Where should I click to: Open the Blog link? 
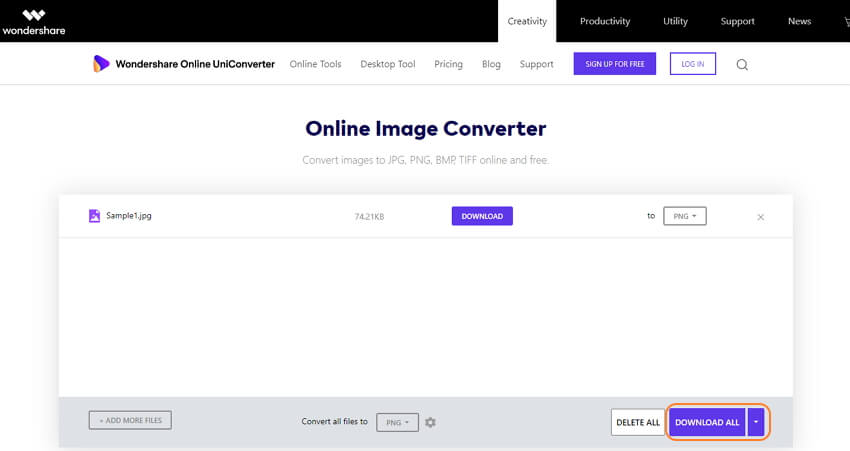tap(491, 64)
